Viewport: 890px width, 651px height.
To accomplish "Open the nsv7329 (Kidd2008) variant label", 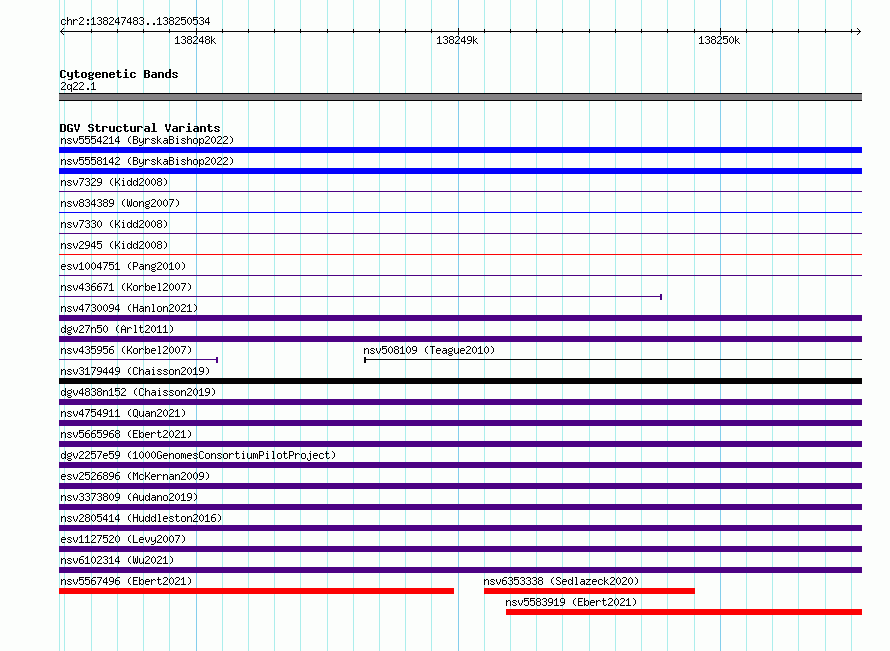I will [114, 182].
